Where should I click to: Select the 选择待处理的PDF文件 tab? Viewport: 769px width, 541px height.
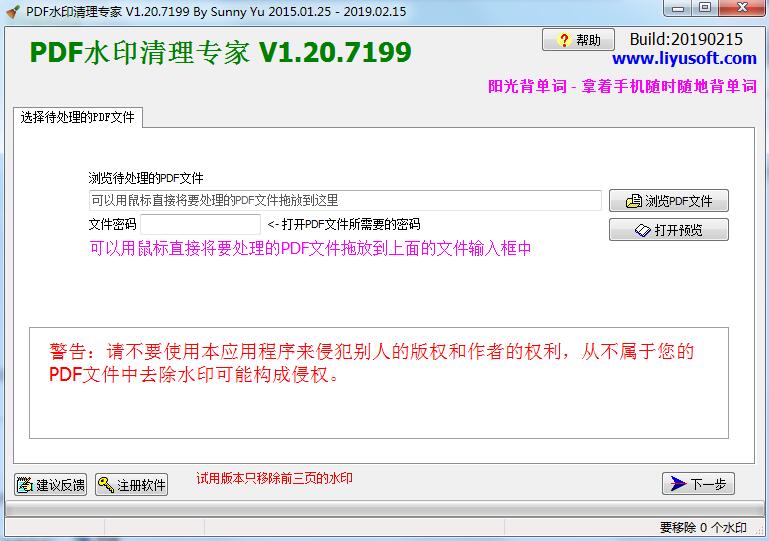coord(77,117)
